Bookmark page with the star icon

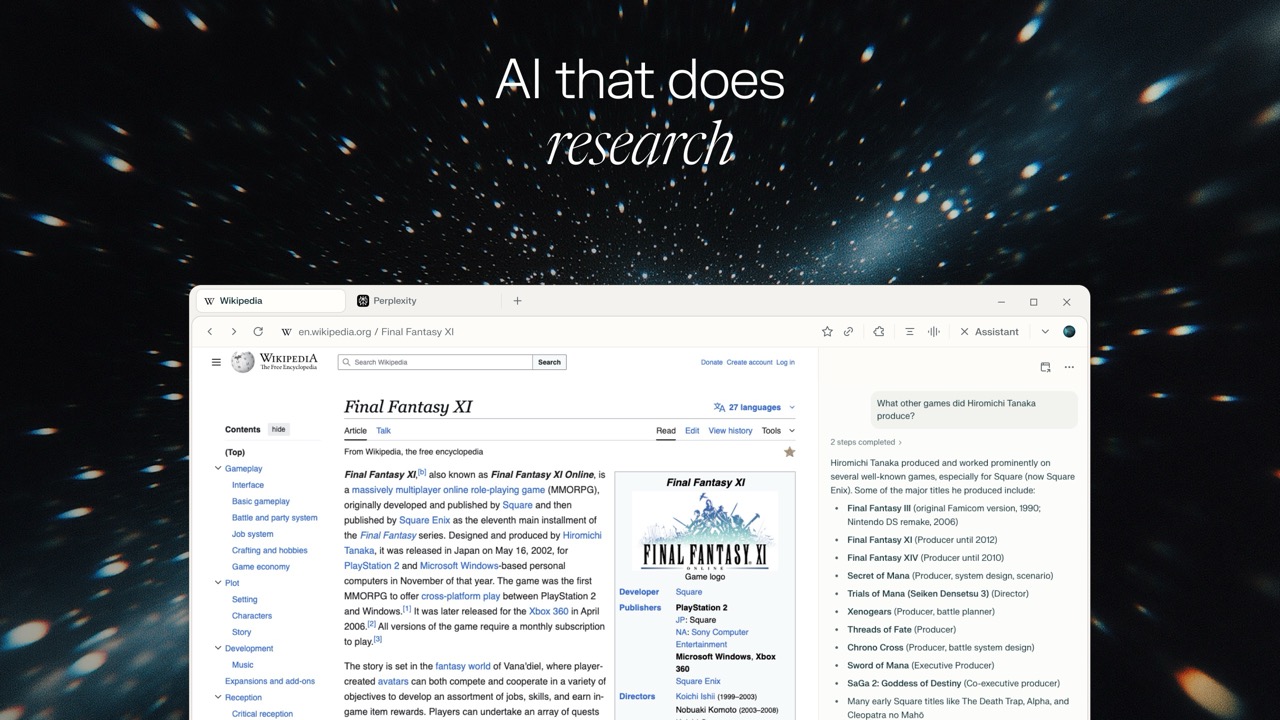pyautogui.click(x=827, y=332)
